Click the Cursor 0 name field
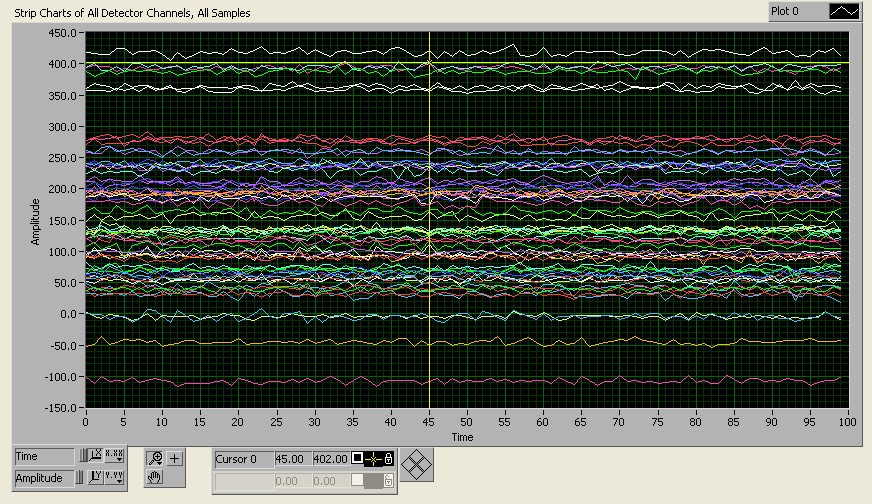872x504 pixels. [x=244, y=459]
